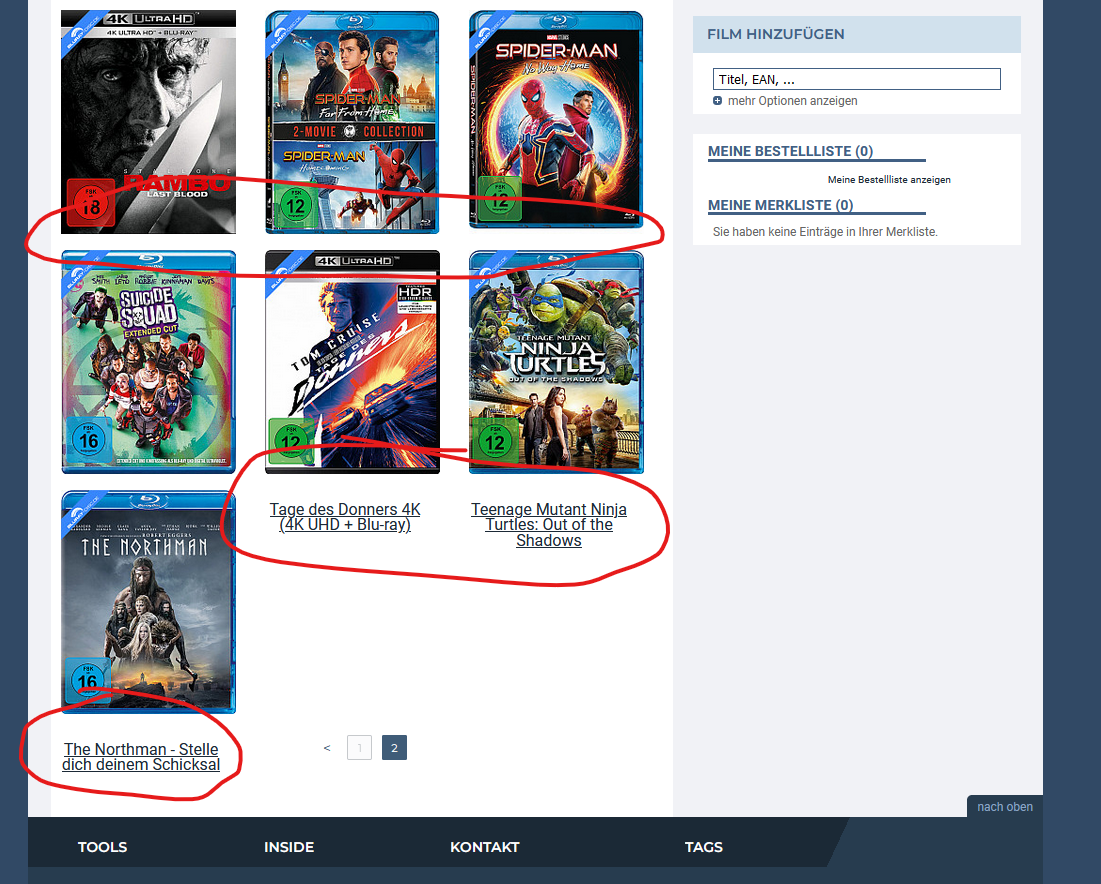This screenshot has height=884, width=1101.
Task: Open the Spider-Man 2-Movie Collection cover
Action: (x=352, y=122)
